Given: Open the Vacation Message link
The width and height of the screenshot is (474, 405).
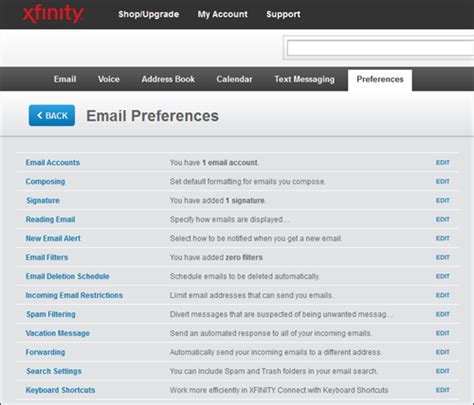Looking at the screenshot, I should [x=58, y=333].
